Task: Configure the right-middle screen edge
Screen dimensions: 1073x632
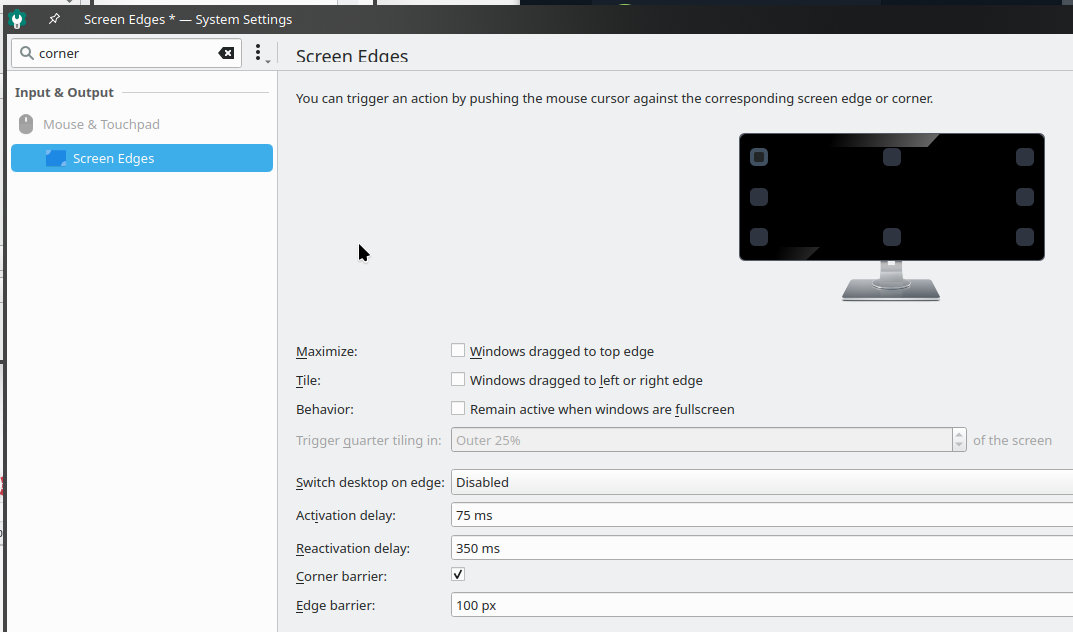Action: (1024, 197)
